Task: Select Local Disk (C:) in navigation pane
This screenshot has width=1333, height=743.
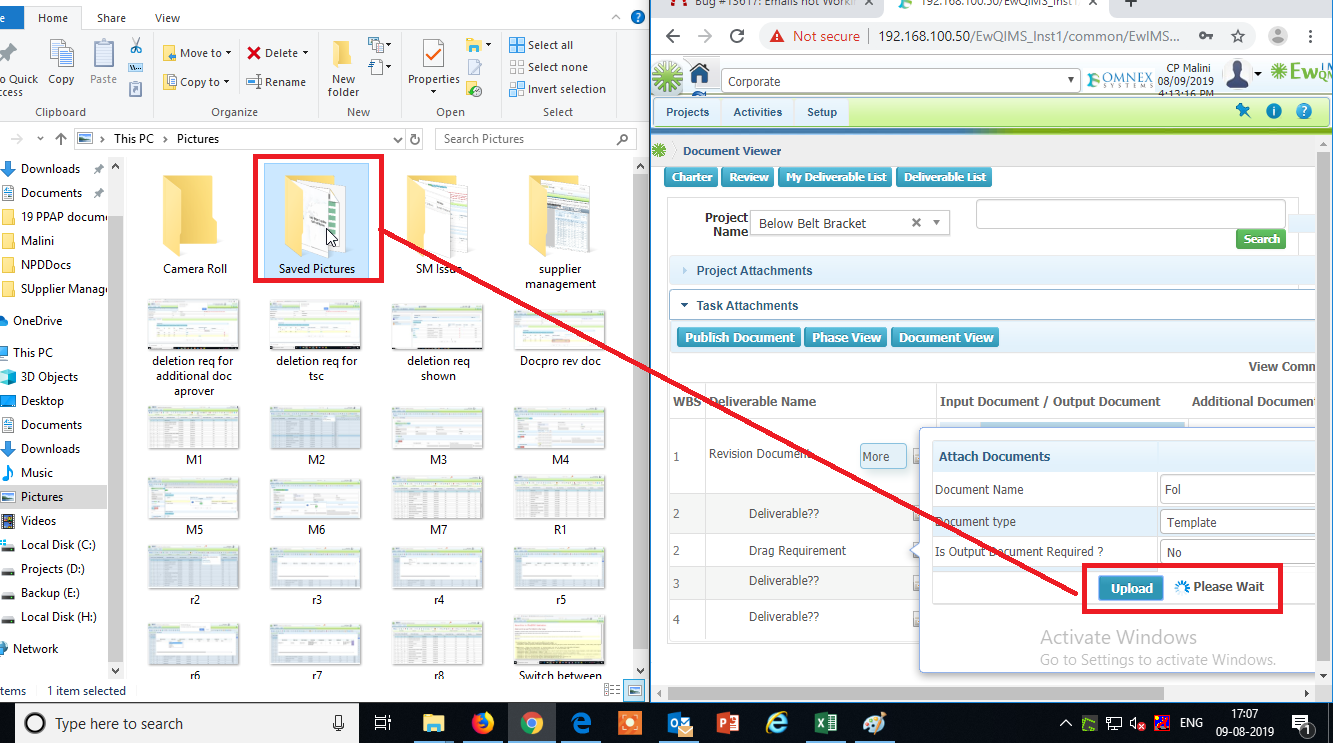Action: tap(58, 545)
